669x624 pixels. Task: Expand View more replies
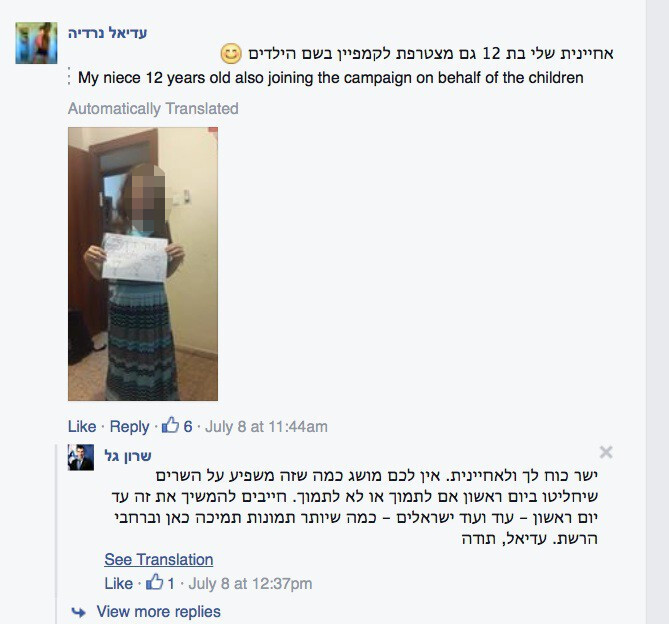point(159,612)
